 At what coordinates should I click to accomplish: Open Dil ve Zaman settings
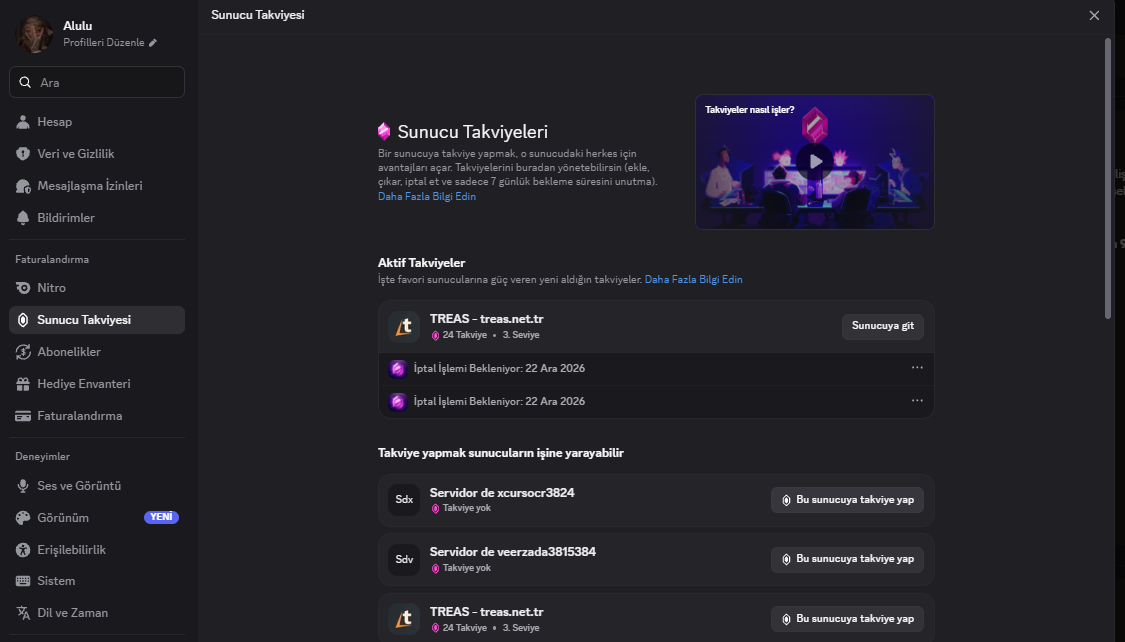97,613
